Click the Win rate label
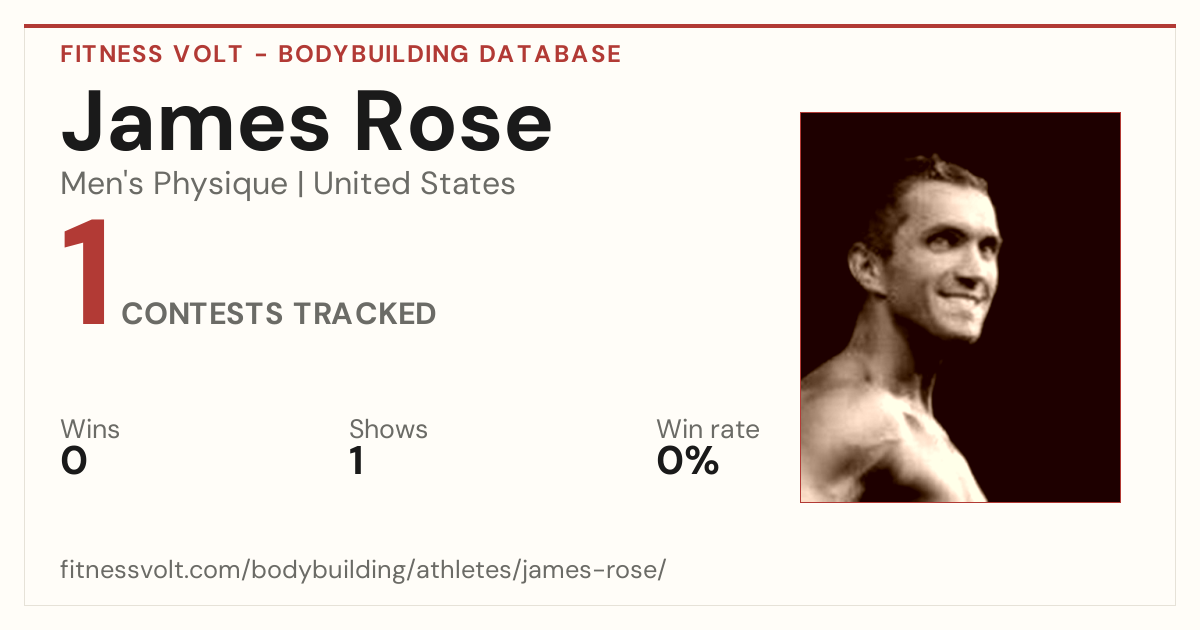Screen dimensions: 1200x630 (x=708, y=430)
